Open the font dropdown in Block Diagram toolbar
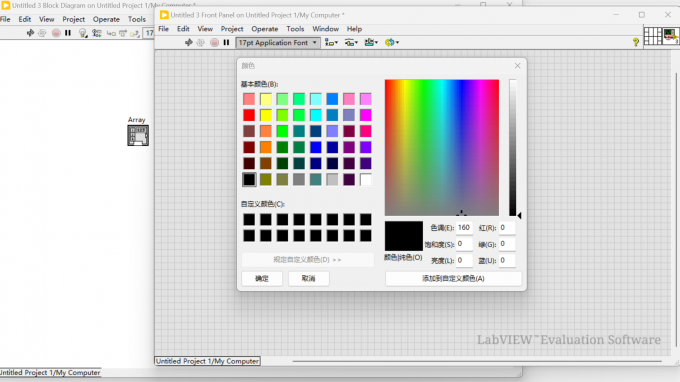 pos(149,33)
